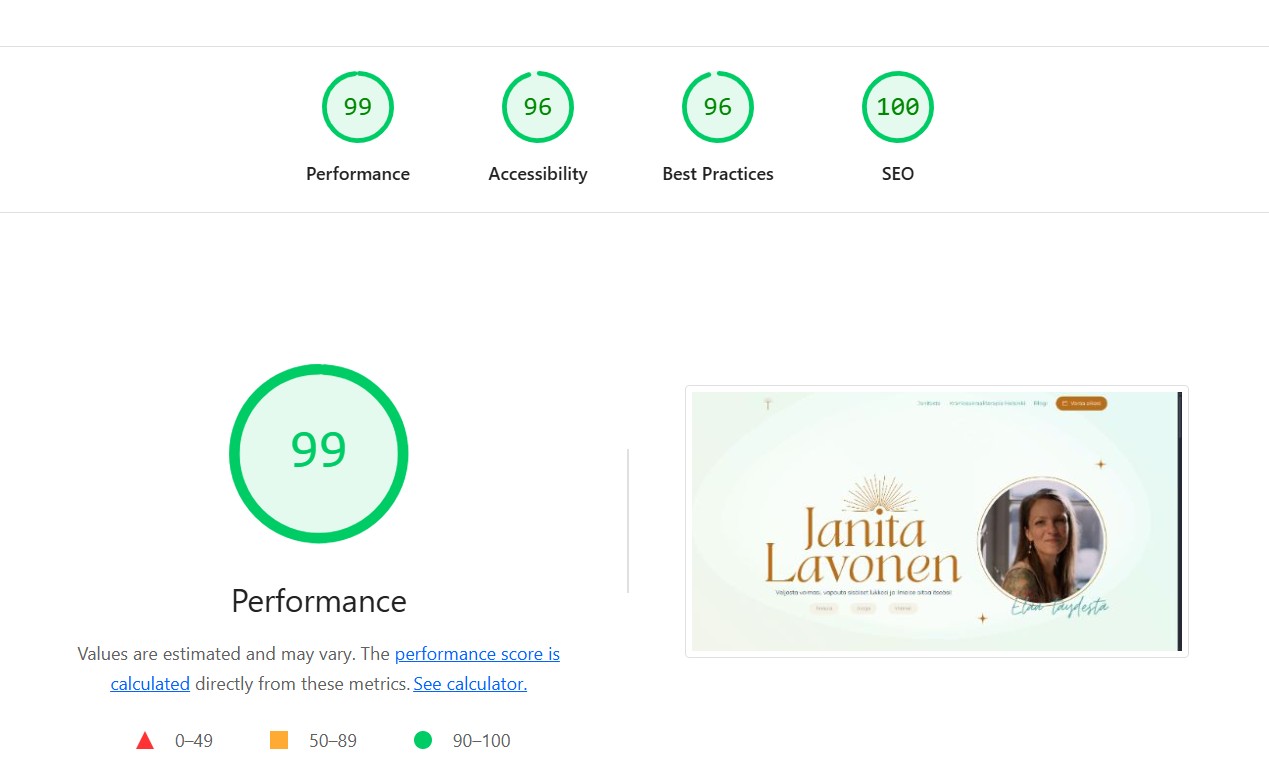Click the '0–49' legend range label

[x=194, y=741]
